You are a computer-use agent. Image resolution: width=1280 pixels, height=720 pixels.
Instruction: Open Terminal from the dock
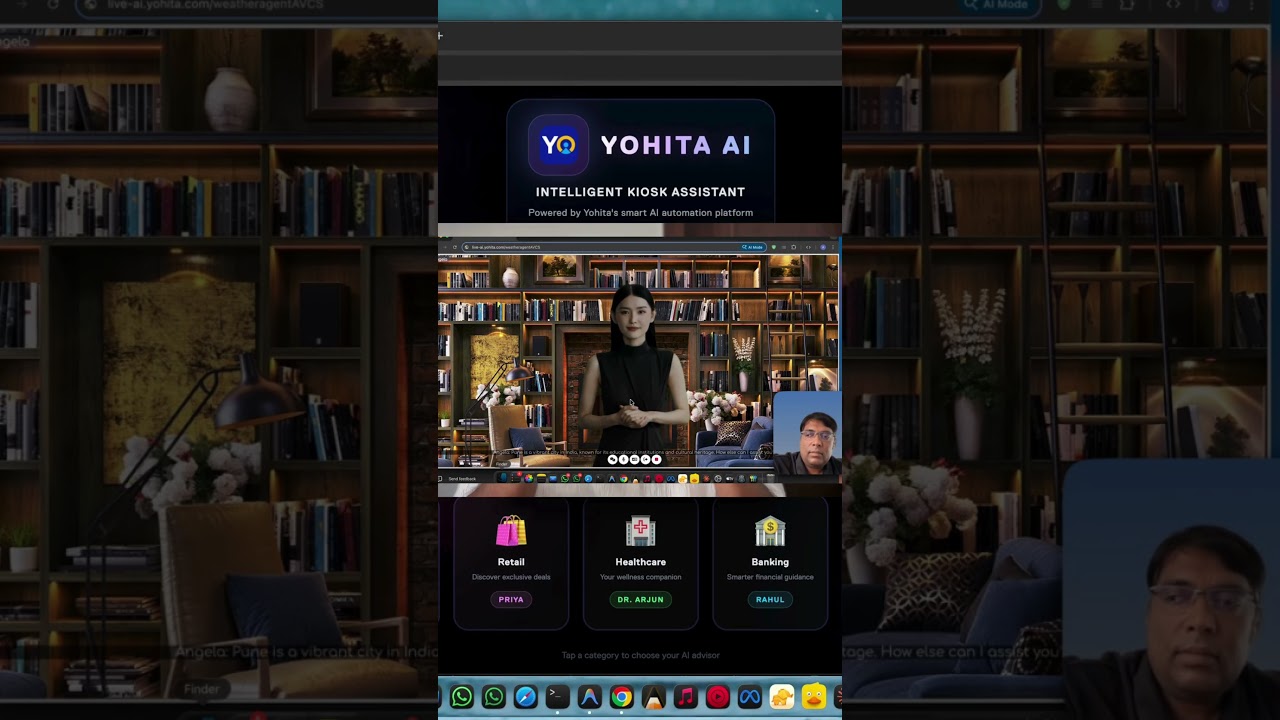point(558,697)
